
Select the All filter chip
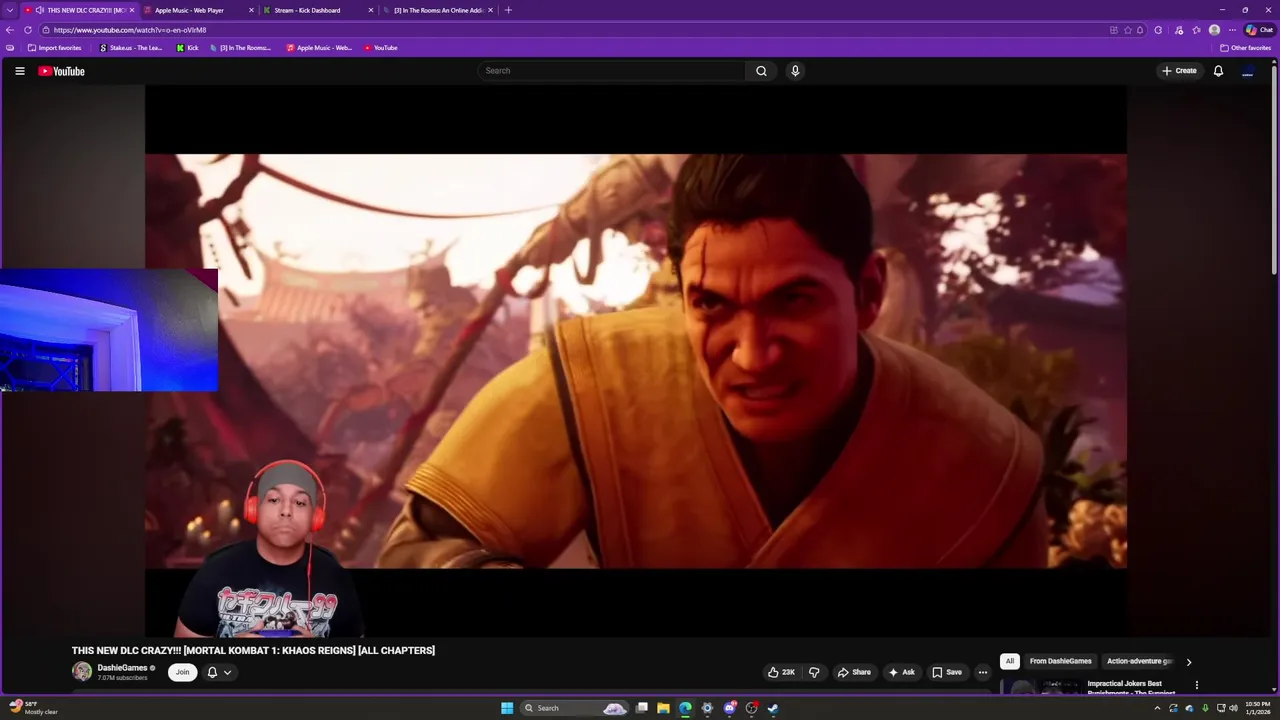(1009, 661)
